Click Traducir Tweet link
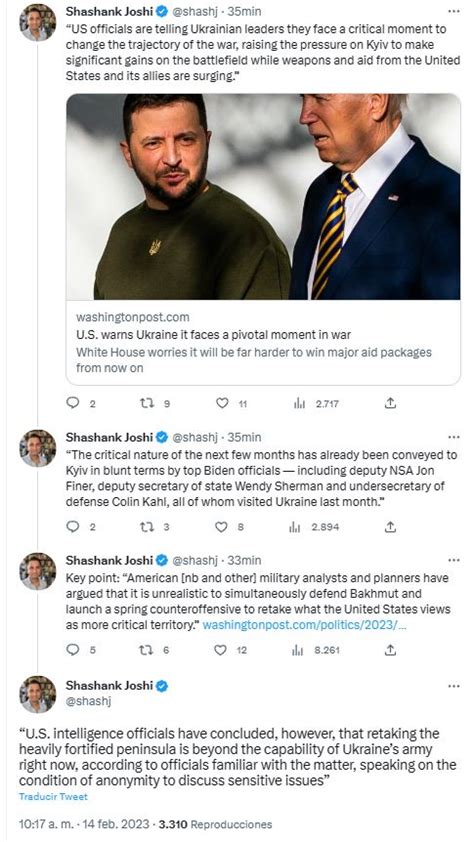 53,796
